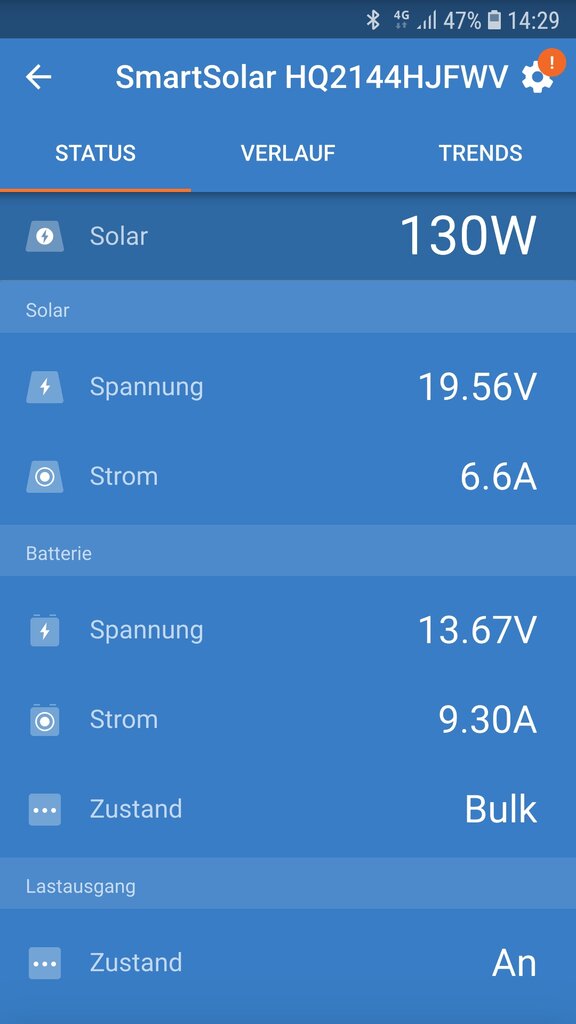Tap the back arrow icon

(x=39, y=77)
